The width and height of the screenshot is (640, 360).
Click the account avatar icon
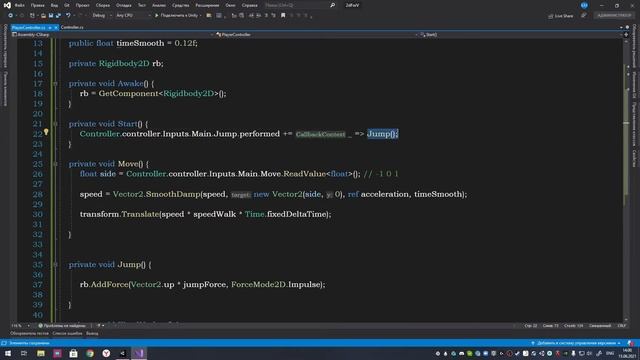click(584, 5)
